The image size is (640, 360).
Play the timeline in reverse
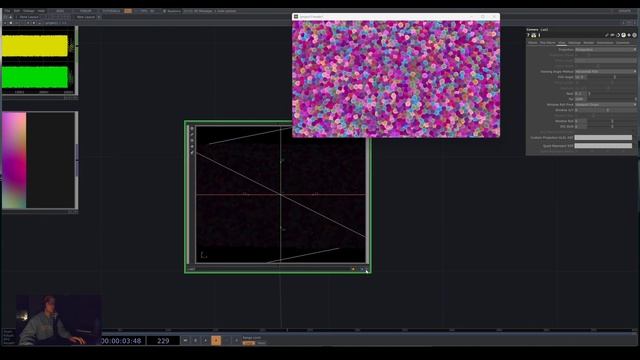point(206,340)
